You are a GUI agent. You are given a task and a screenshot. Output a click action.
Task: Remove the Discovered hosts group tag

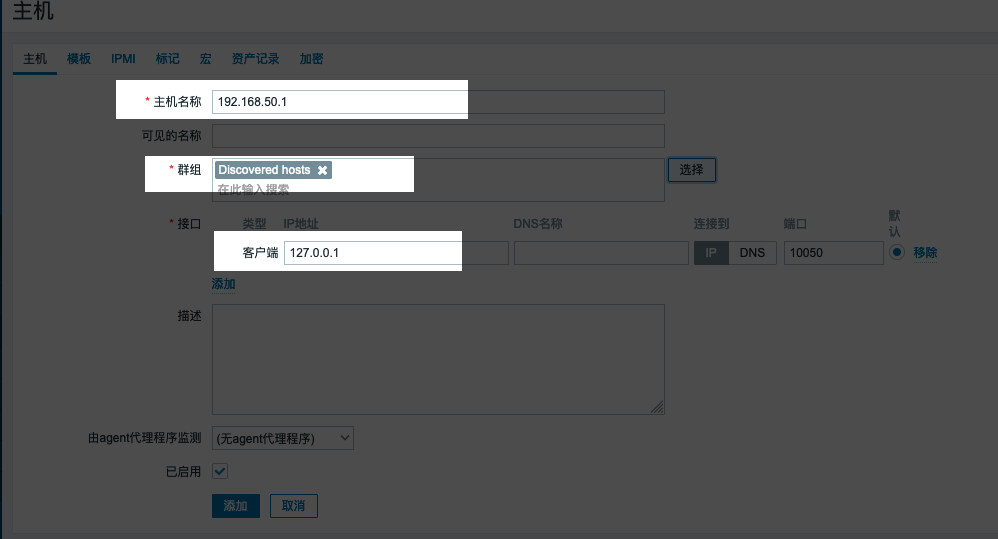[x=323, y=170]
